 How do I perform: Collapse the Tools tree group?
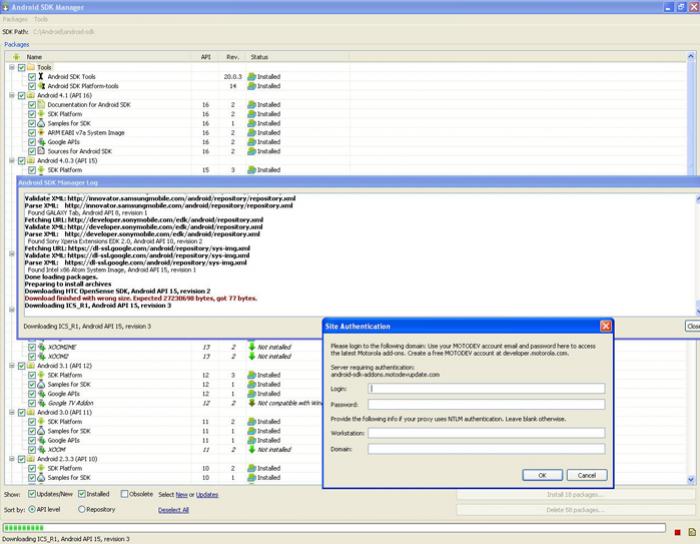pyautogui.click(x=12, y=67)
